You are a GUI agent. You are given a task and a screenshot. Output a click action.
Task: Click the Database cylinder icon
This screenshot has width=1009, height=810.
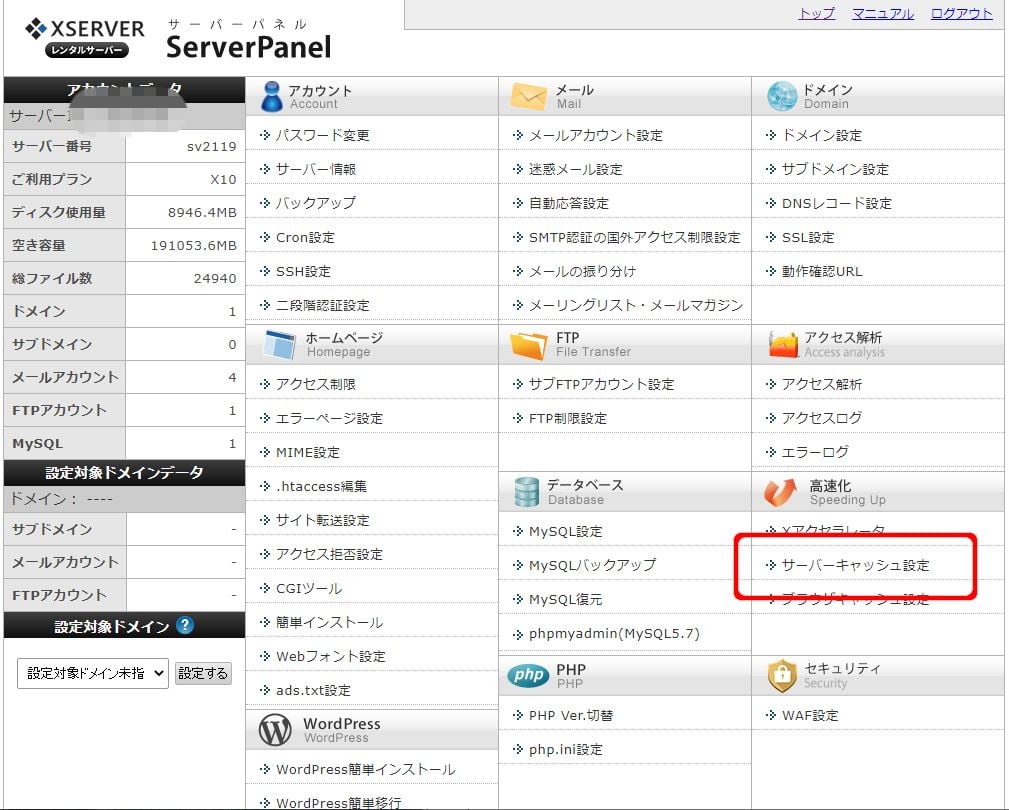point(526,492)
